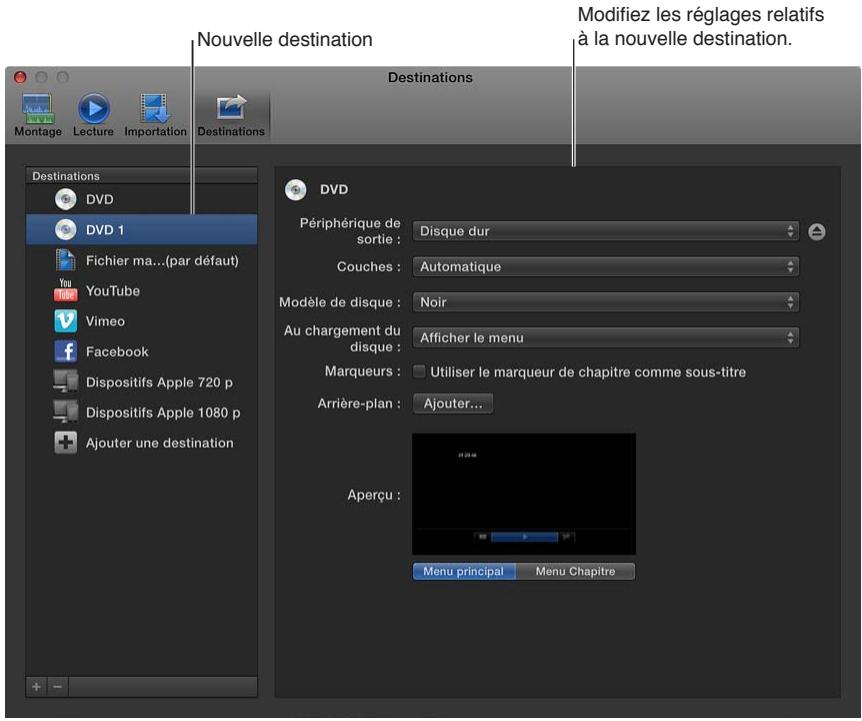The image size is (862, 721).
Task: Open the Lecture preferences pane
Action: [x=93, y=114]
